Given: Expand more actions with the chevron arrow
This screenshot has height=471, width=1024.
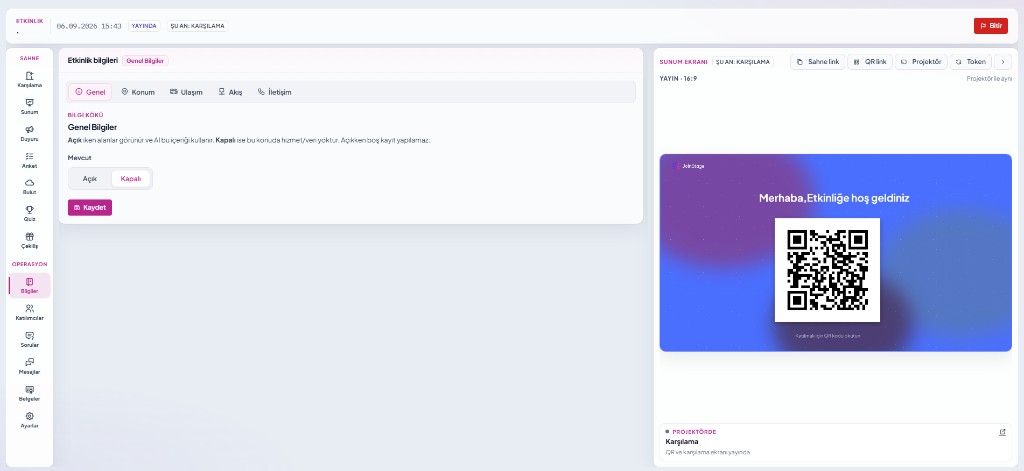Looking at the screenshot, I should 1003,62.
